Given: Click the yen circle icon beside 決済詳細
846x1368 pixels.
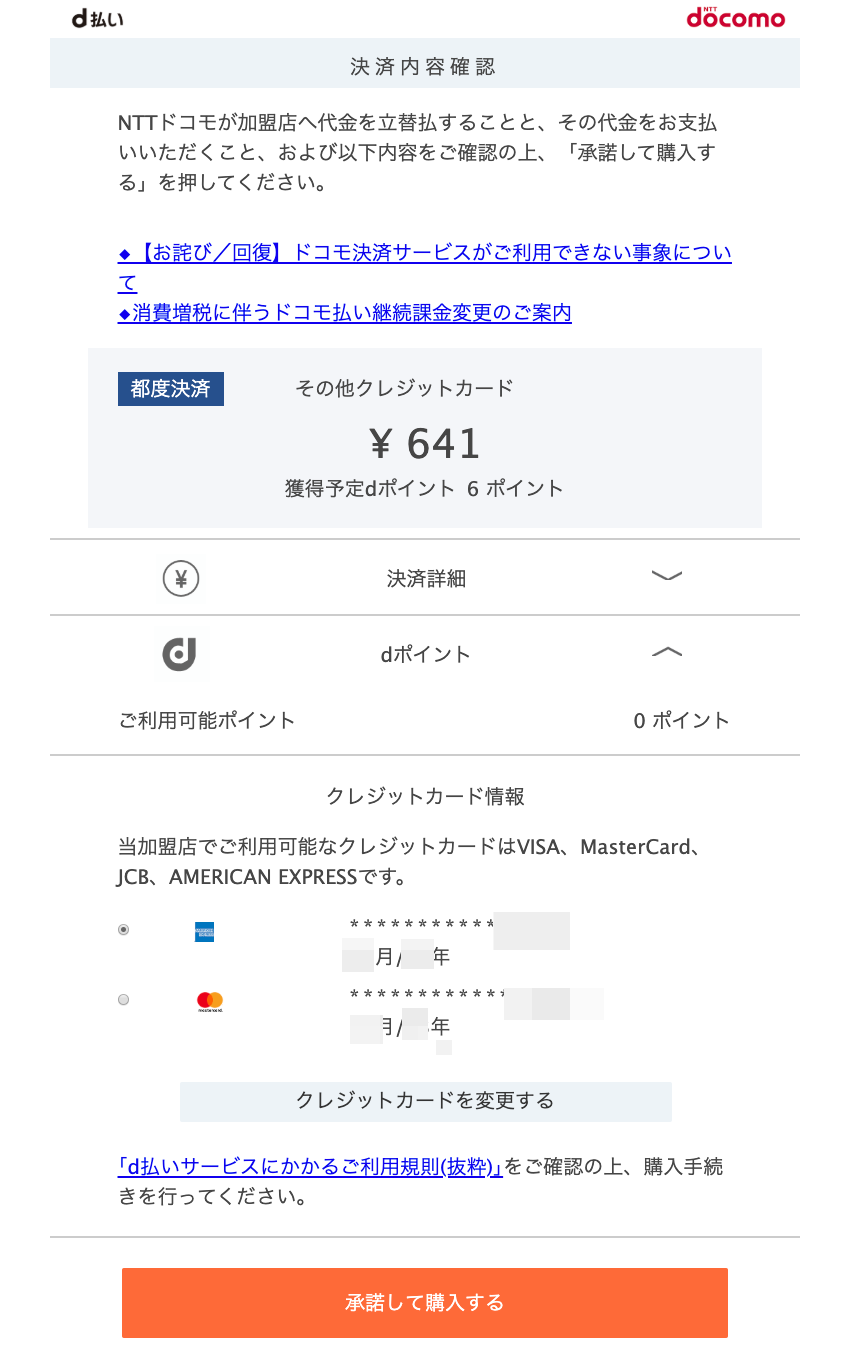Looking at the screenshot, I should pos(181,578).
